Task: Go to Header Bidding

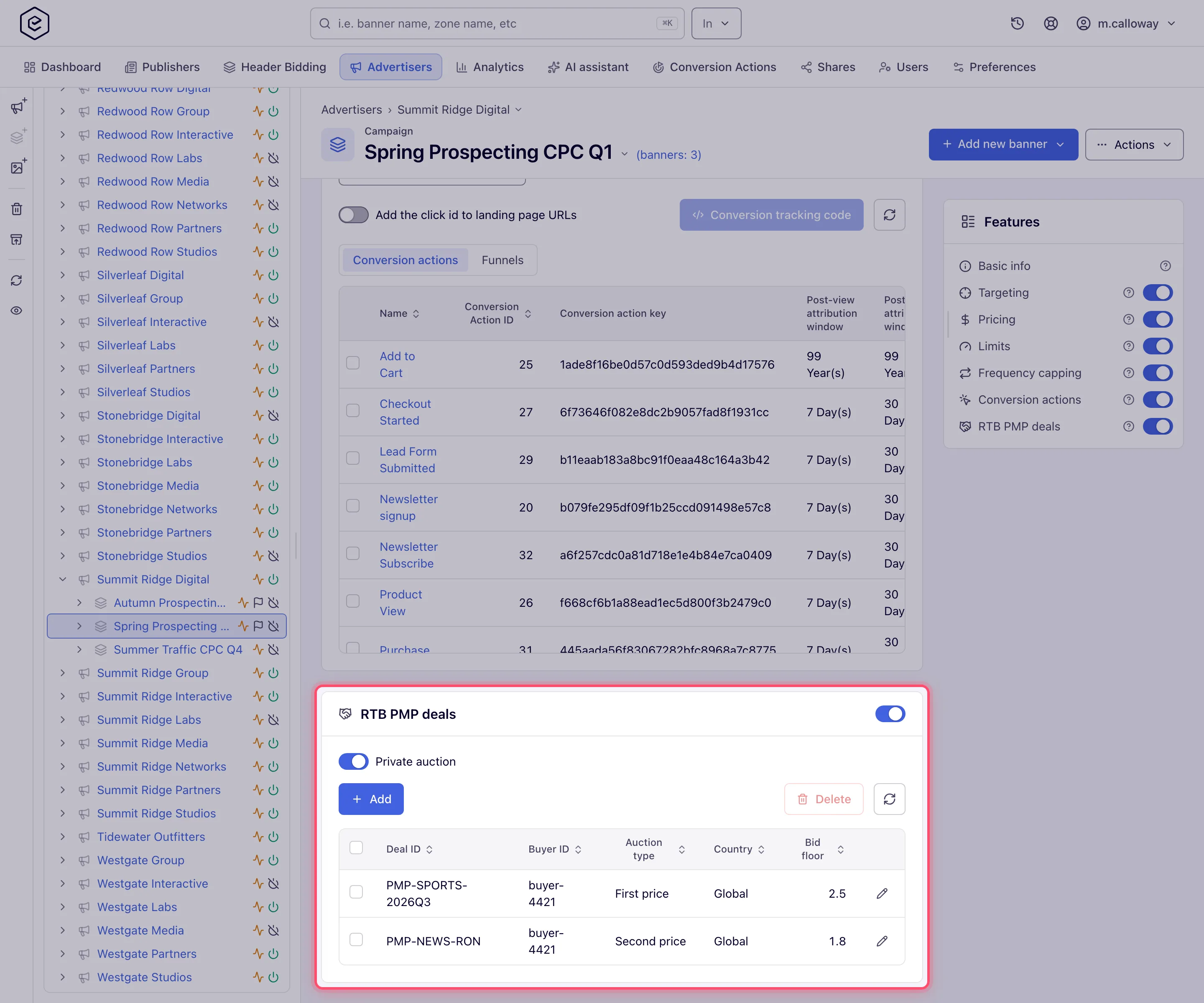Action: click(x=275, y=67)
